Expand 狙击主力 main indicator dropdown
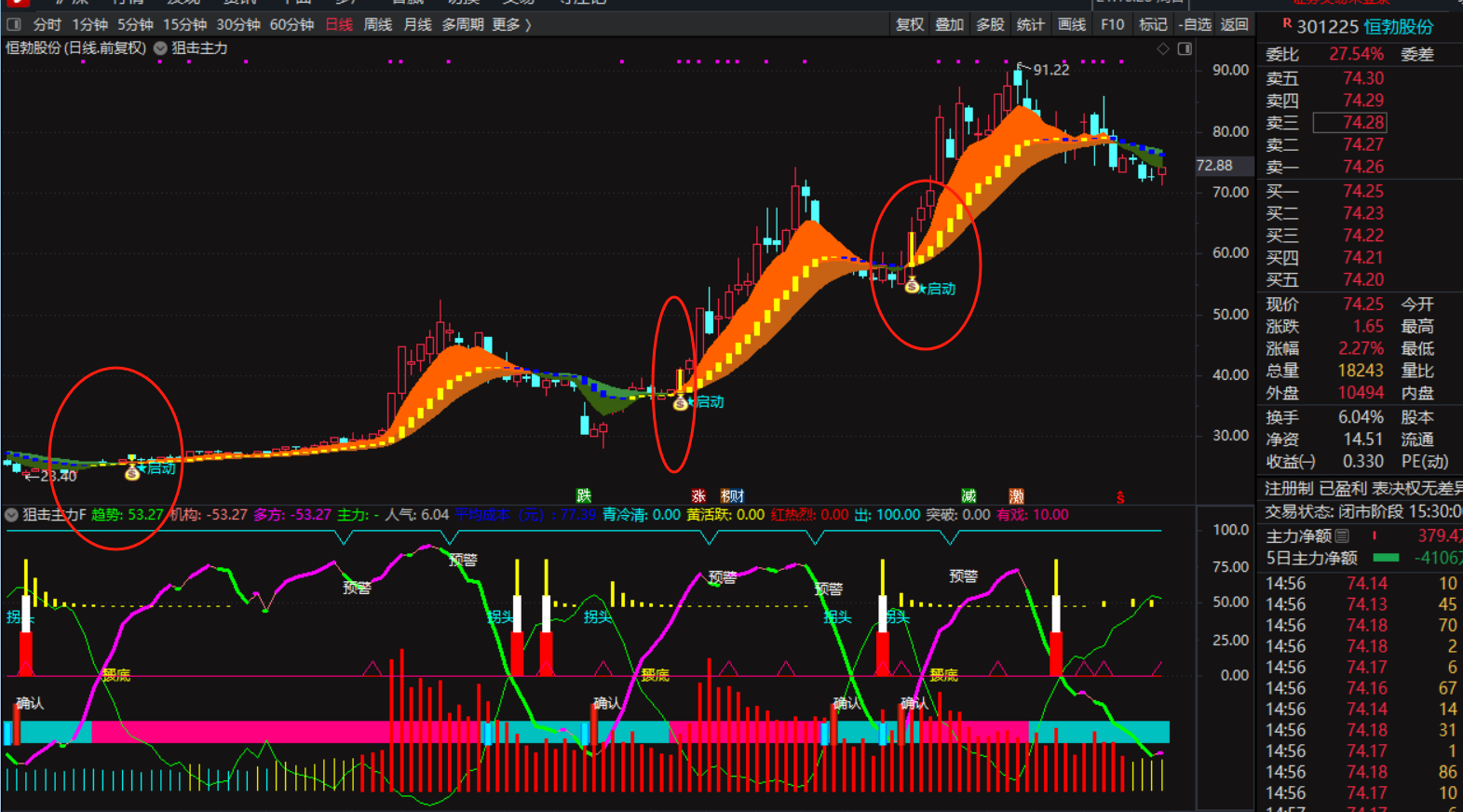Image resolution: width=1463 pixels, height=812 pixels. [x=160, y=48]
